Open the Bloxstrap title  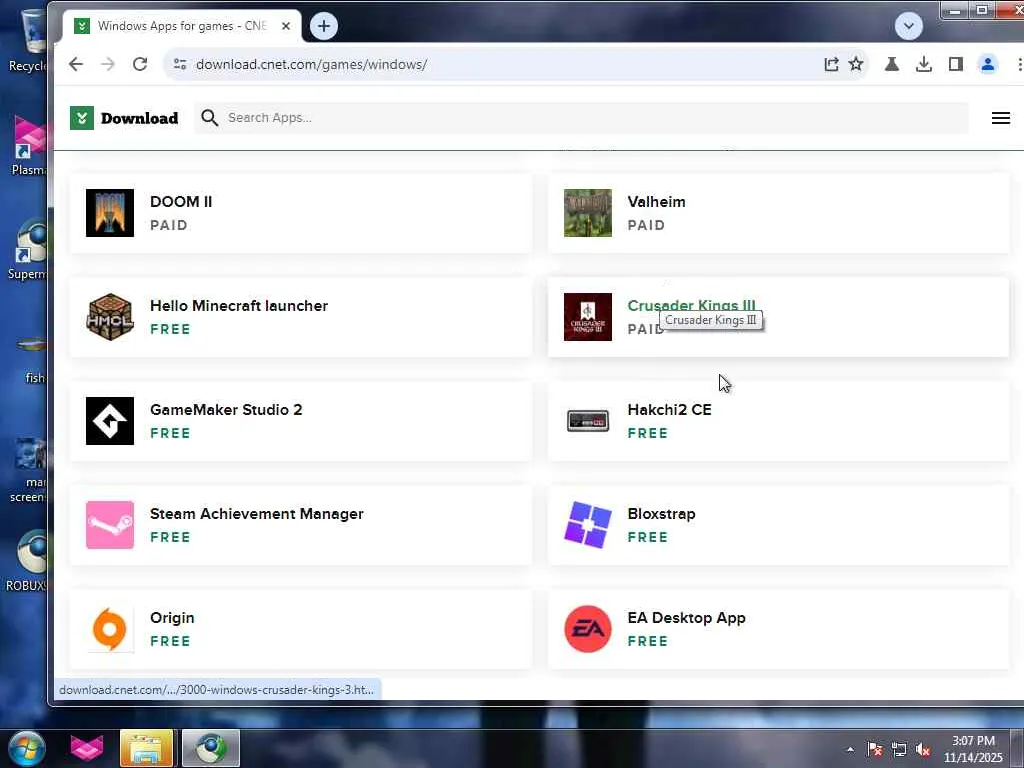662,514
